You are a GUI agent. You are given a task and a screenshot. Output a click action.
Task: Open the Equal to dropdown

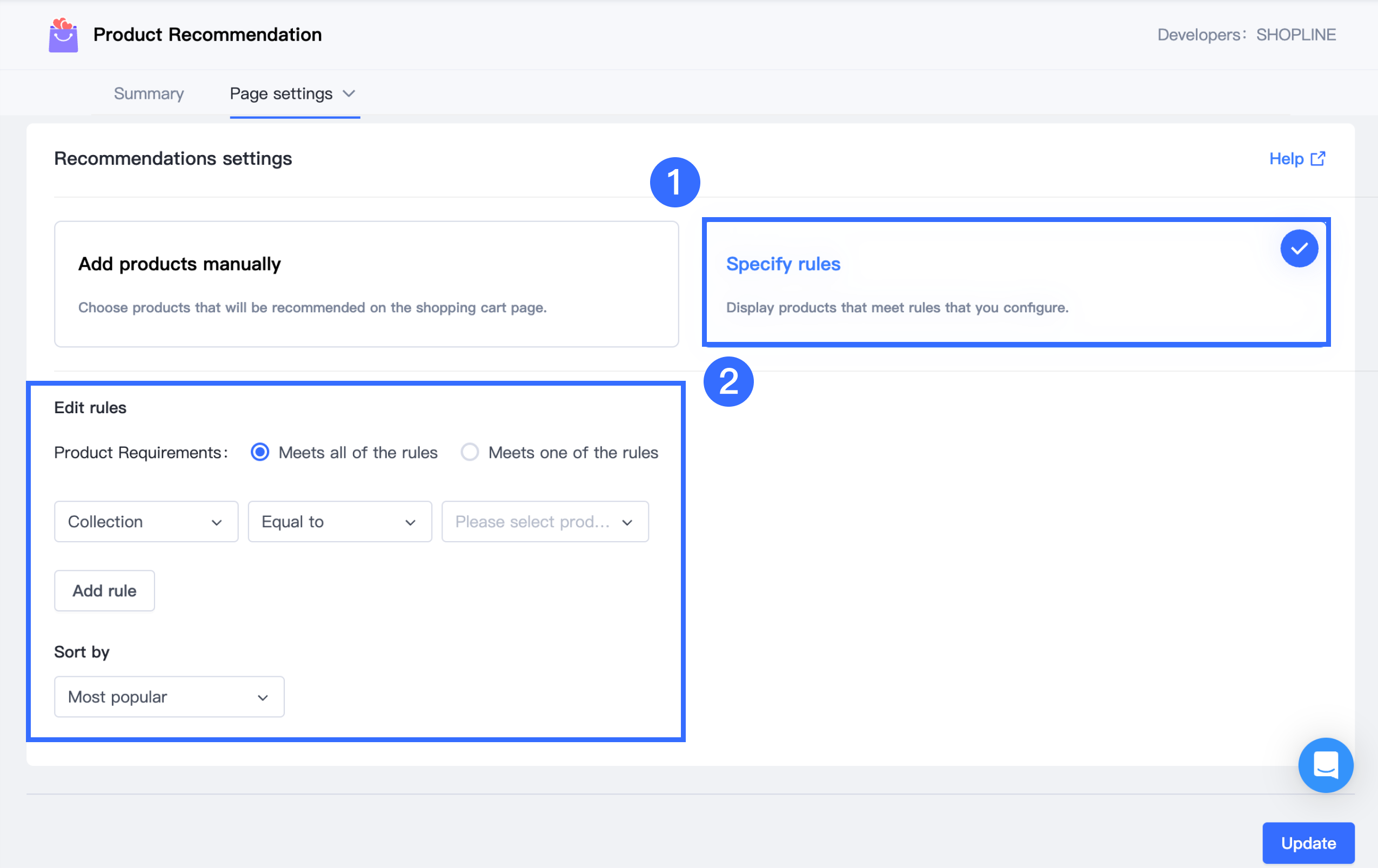[339, 521]
